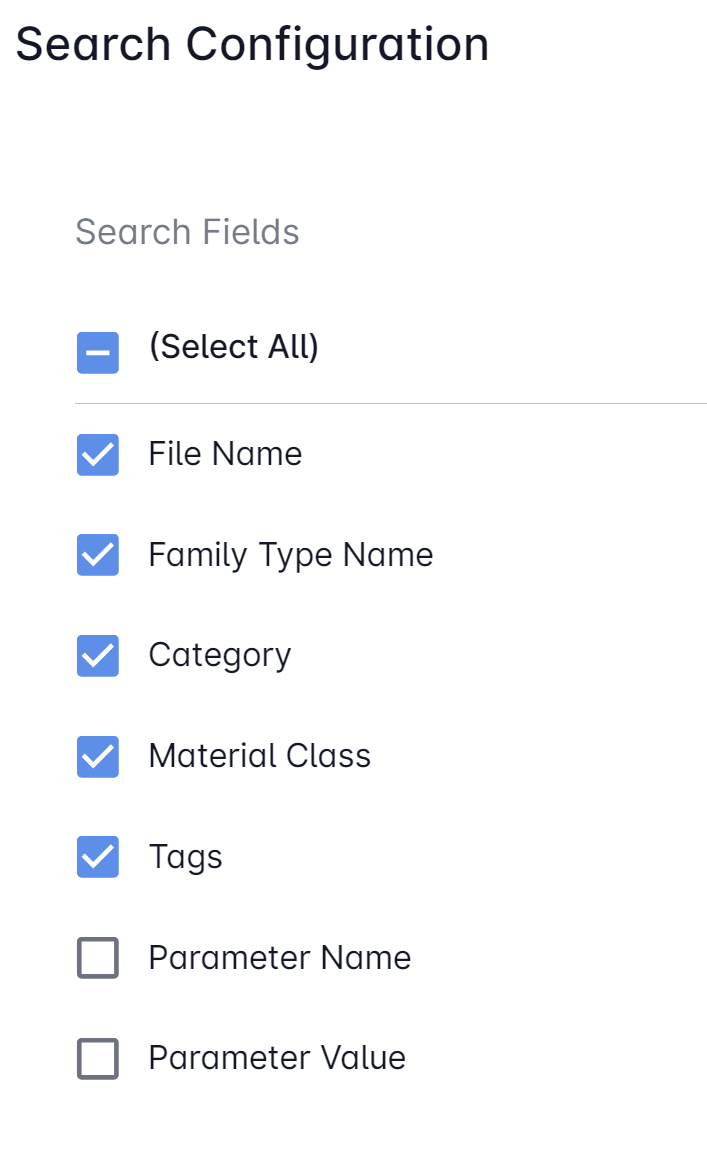
Task: Click the "Tags" label text
Action: pos(185,857)
